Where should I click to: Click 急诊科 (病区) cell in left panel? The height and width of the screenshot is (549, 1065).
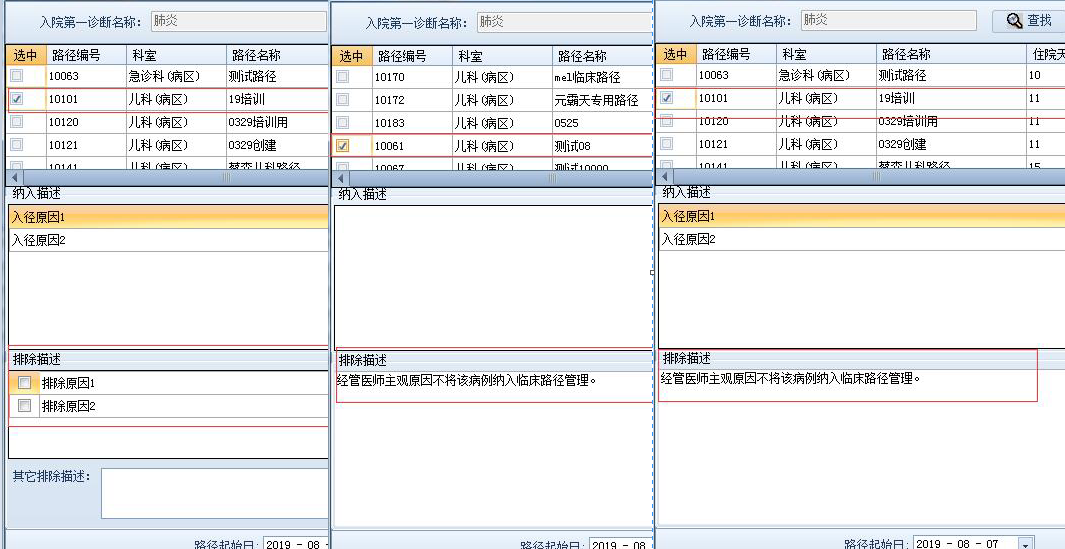pyautogui.click(x=177, y=76)
